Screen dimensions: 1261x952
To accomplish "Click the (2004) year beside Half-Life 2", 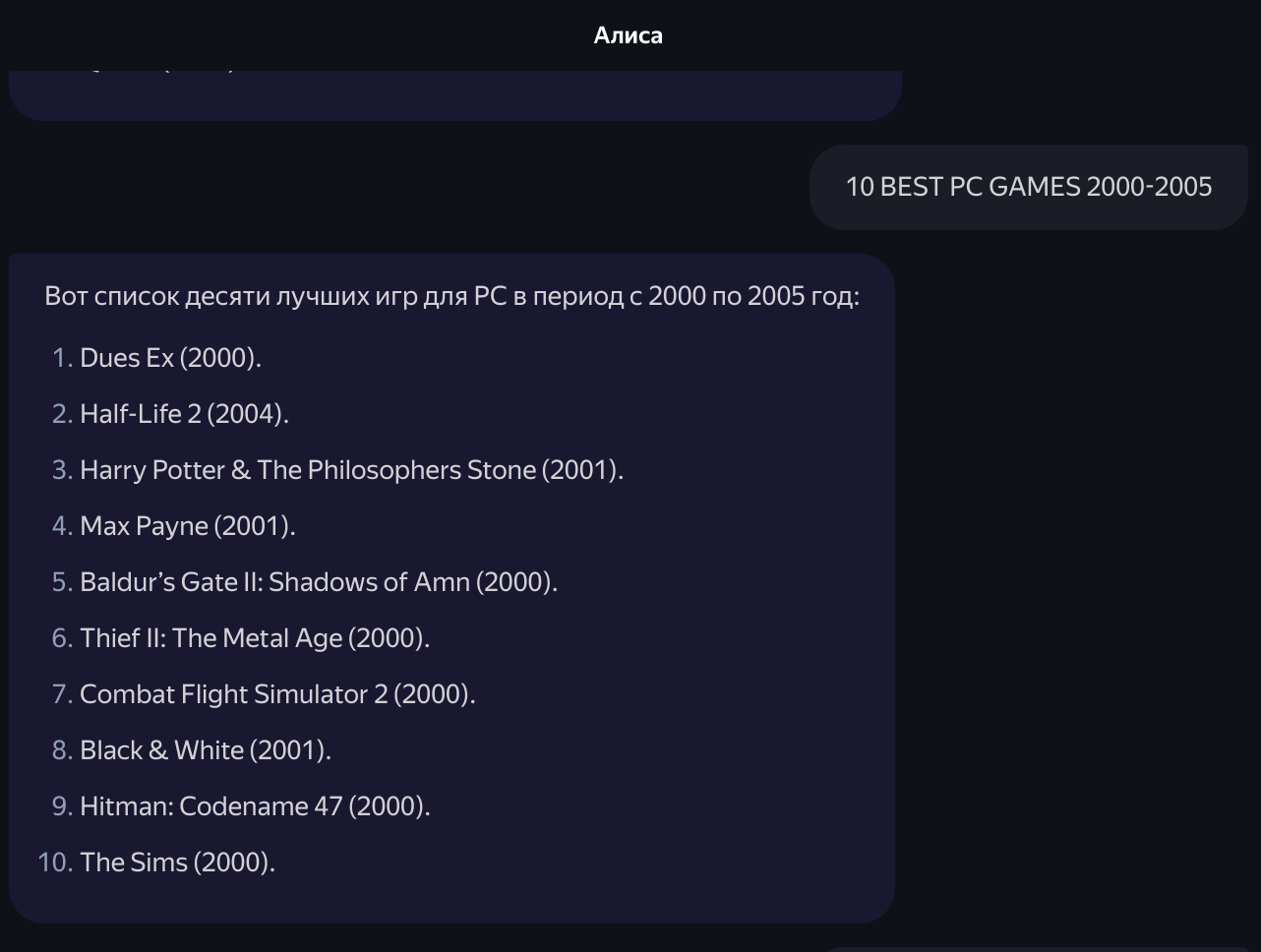I will pyautogui.click(x=246, y=414).
